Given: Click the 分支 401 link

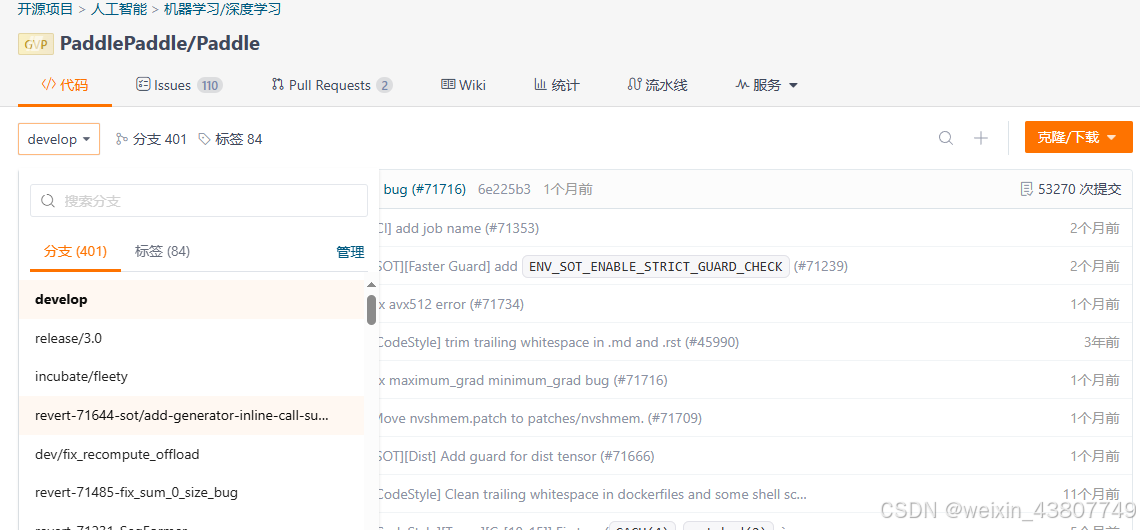Looking at the screenshot, I should coord(151,139).
